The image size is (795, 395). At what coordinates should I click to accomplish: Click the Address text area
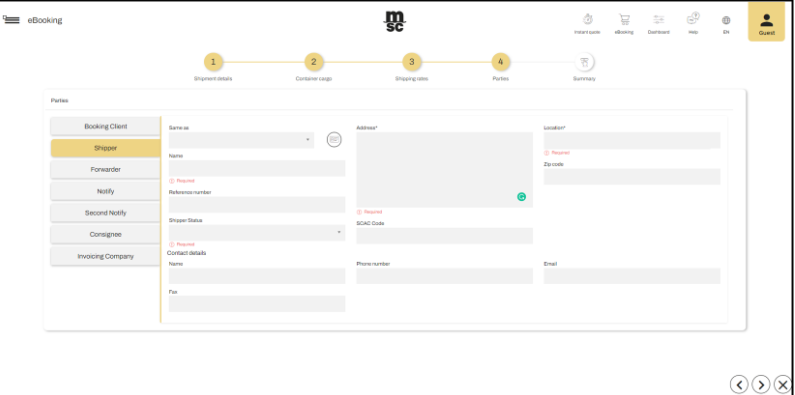tap(445, 170)
